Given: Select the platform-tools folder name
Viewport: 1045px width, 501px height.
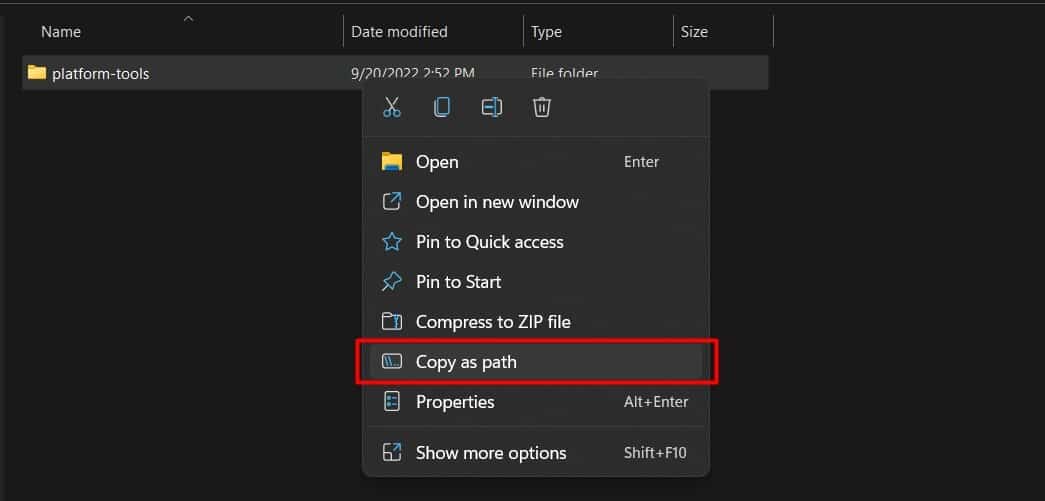Looking at the screenshot, I should (x=101, y=73).
